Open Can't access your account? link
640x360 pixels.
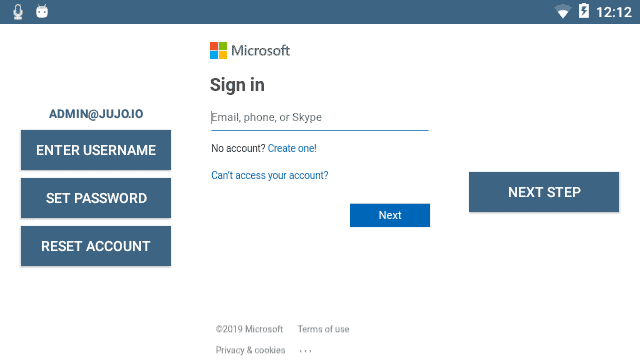pos(270,175)
